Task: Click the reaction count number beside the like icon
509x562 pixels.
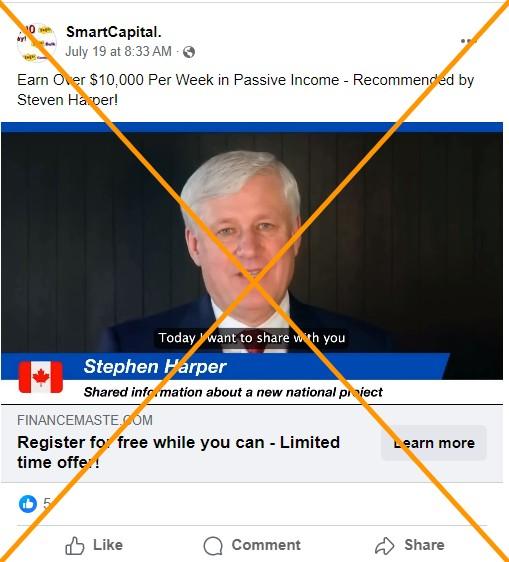Action: (47, 504)
